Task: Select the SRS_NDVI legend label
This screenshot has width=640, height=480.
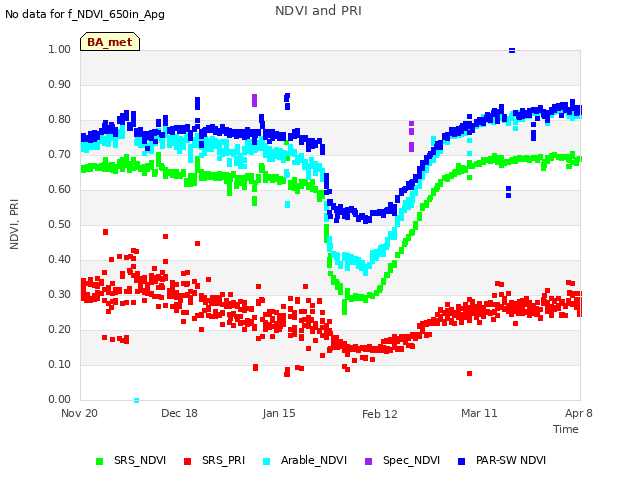Action: pyautogui.click(x=140, y=460)
